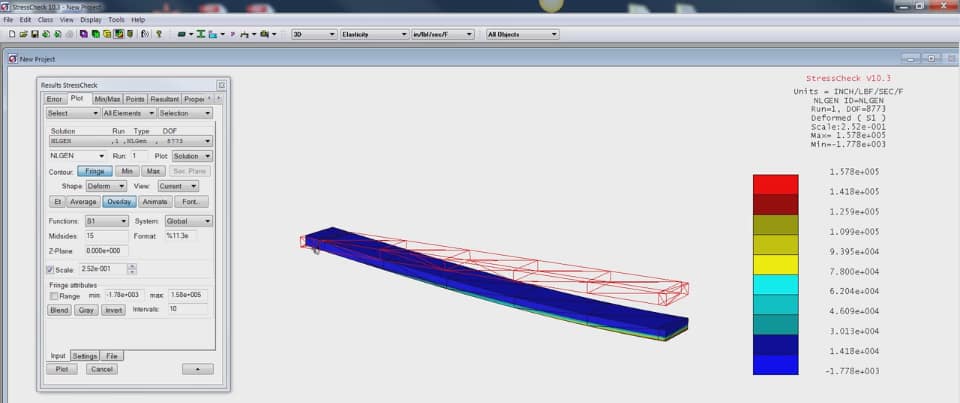Screen dimensions: 960x403
Task: Click the Open folder toolbar icon
Action: coord(22,34)
